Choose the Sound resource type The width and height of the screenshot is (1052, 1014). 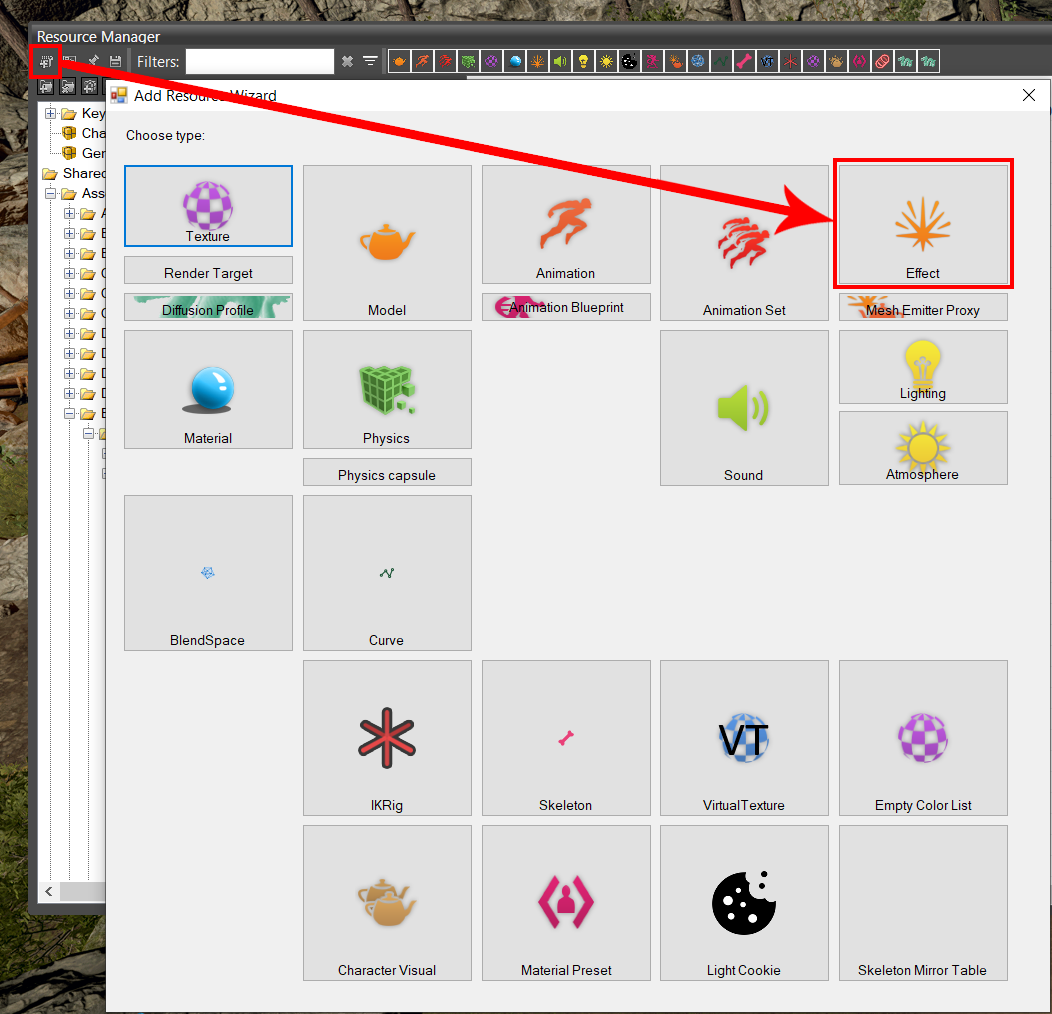(x=744, y=408)
